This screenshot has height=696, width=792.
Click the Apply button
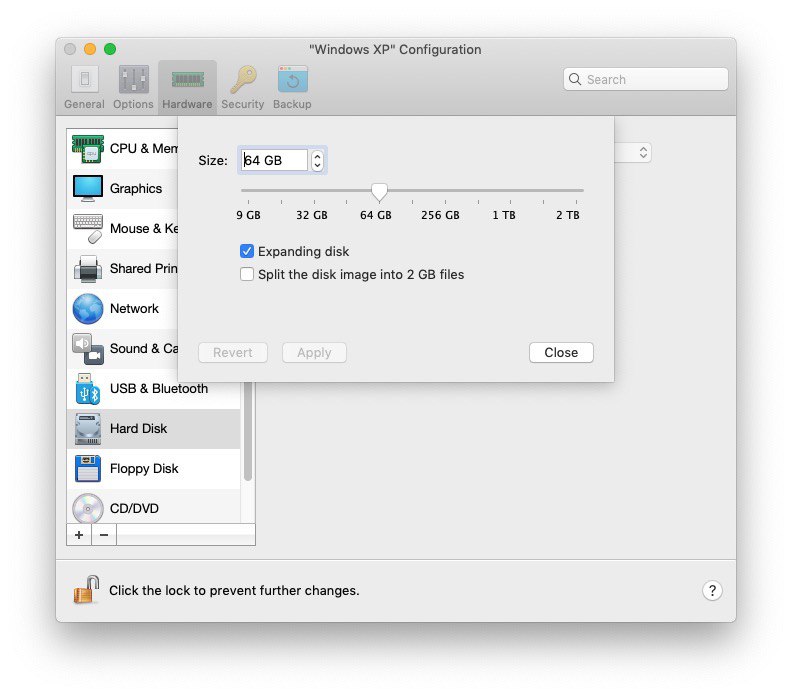point(314,353)
